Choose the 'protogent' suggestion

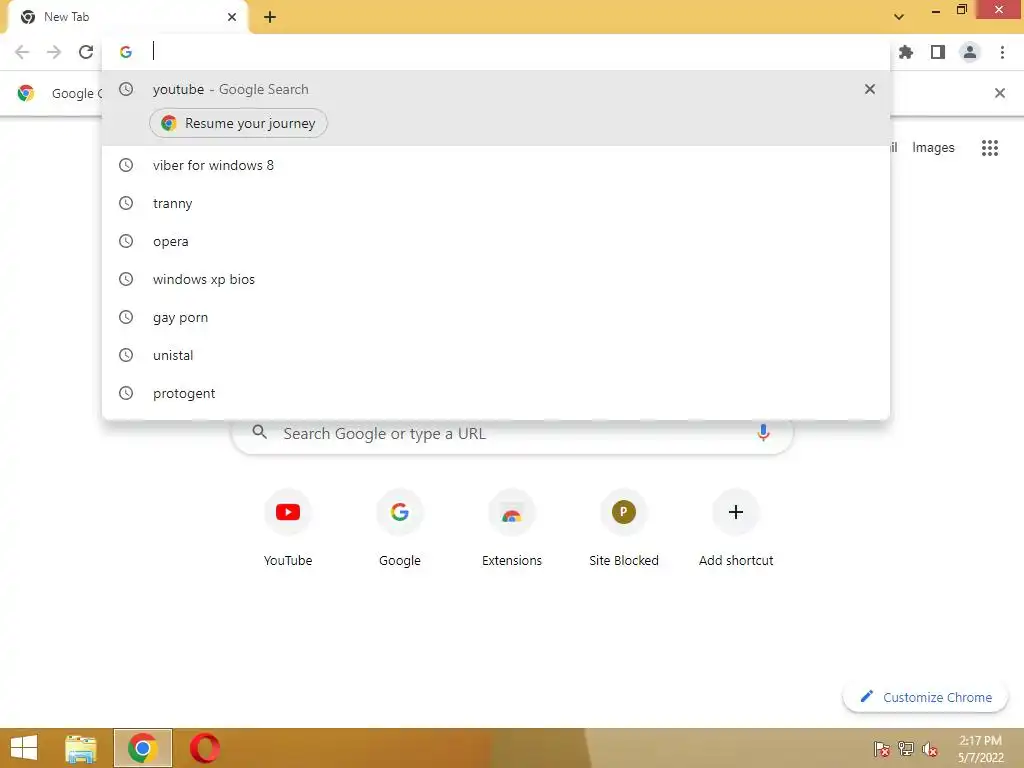(496, 393)
